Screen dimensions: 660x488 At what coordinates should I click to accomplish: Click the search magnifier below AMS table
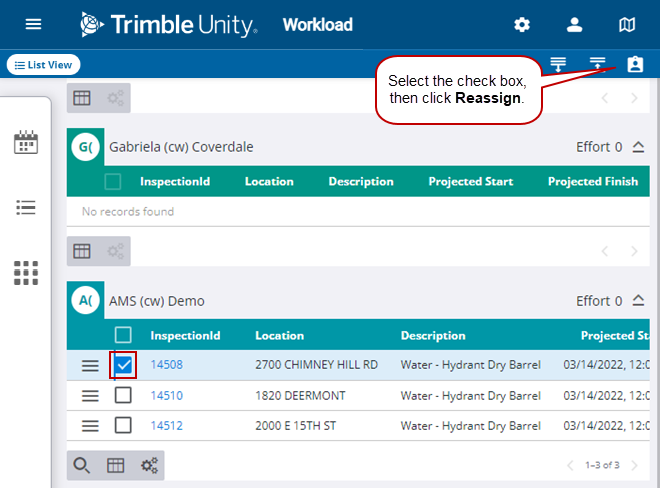pyautogui.click(x=82, y=465)
